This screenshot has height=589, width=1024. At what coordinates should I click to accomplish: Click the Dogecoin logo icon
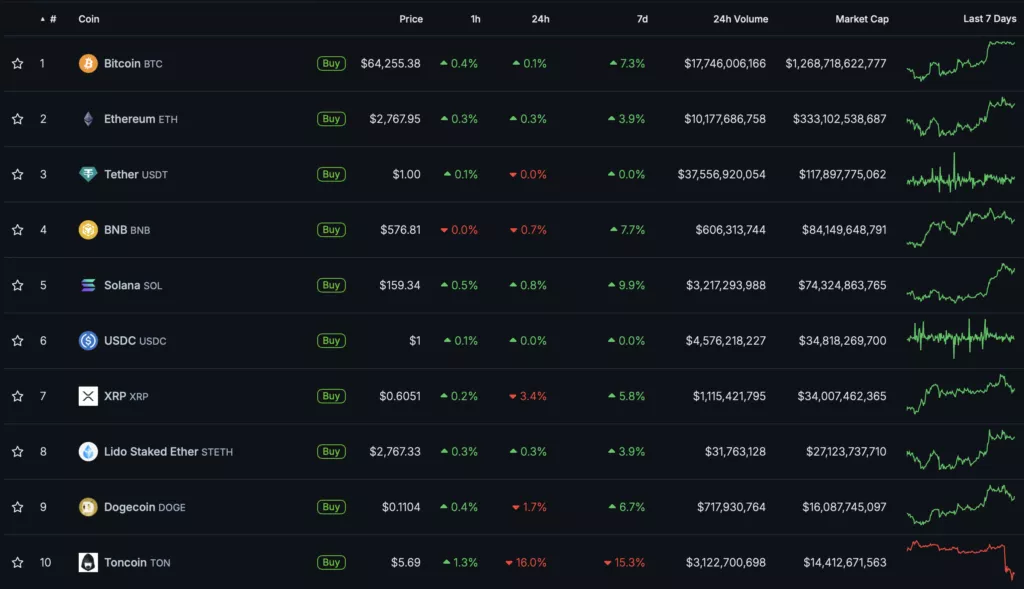(88, 507)
